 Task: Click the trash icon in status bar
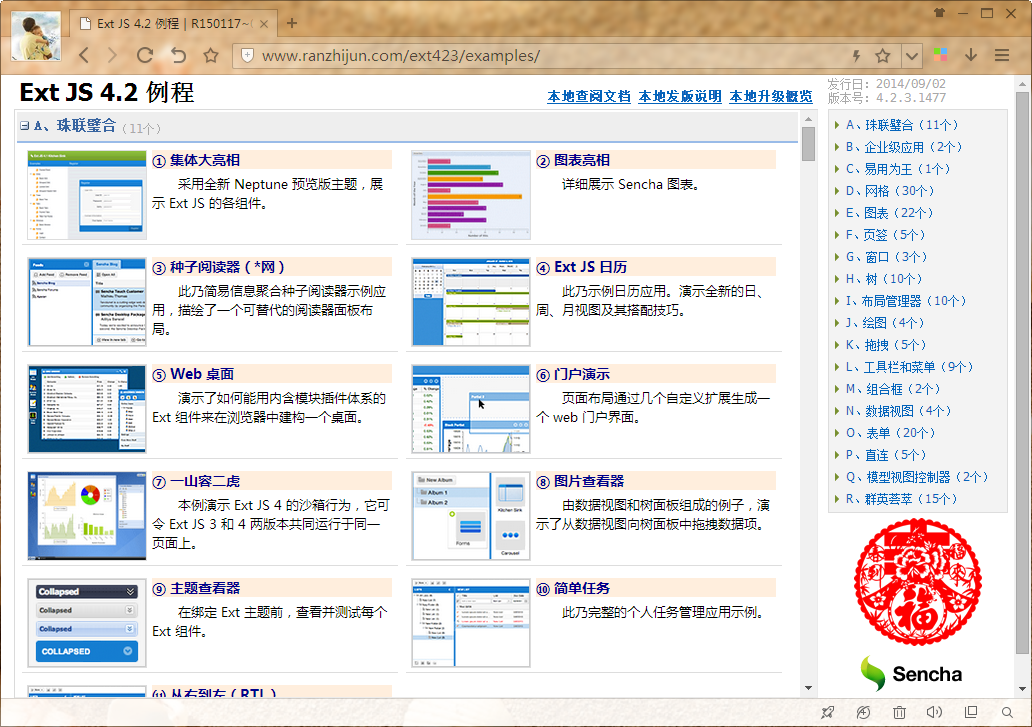coord(899,712)
